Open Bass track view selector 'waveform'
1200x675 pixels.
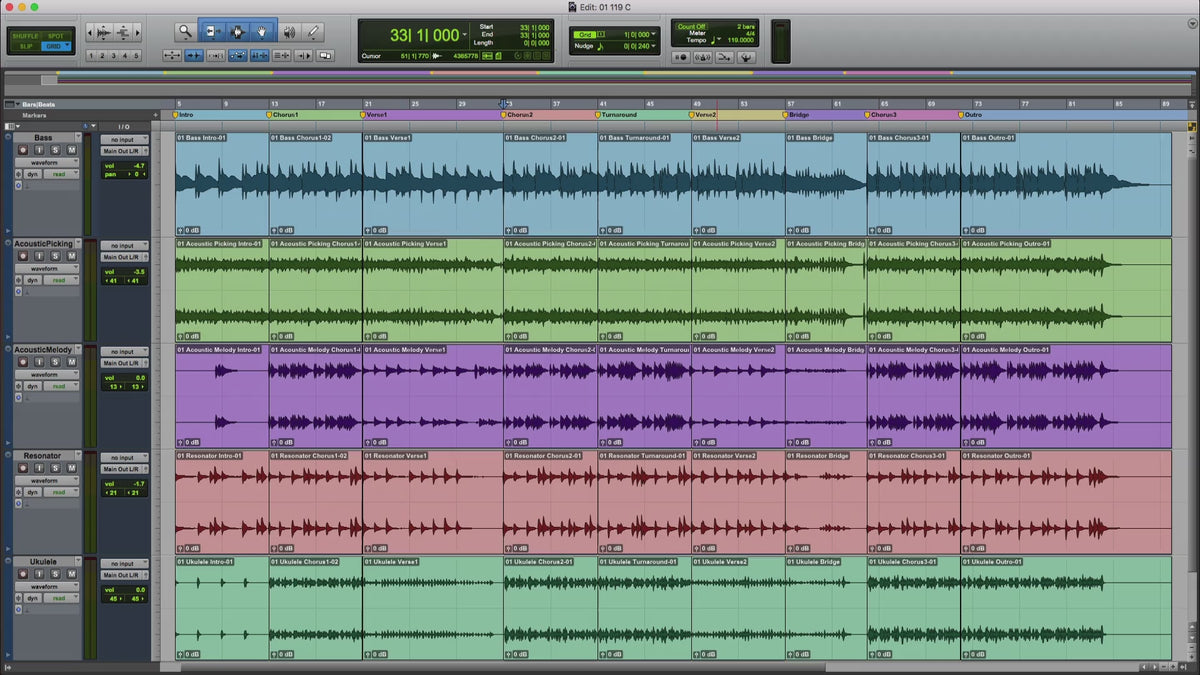pyautogui.click(x=44, y=162)
